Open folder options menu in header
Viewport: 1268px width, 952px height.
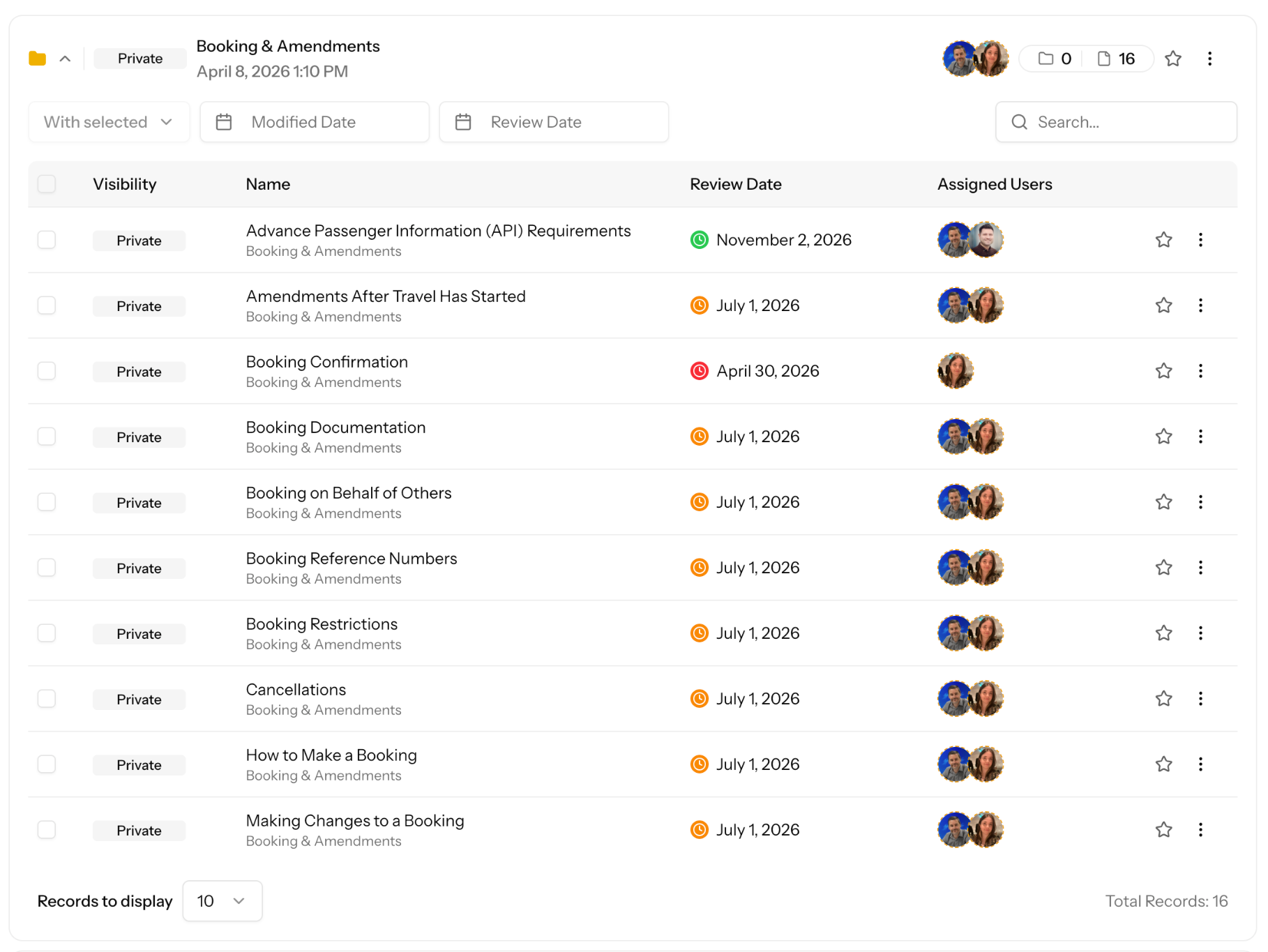[x=1209, y=59]
